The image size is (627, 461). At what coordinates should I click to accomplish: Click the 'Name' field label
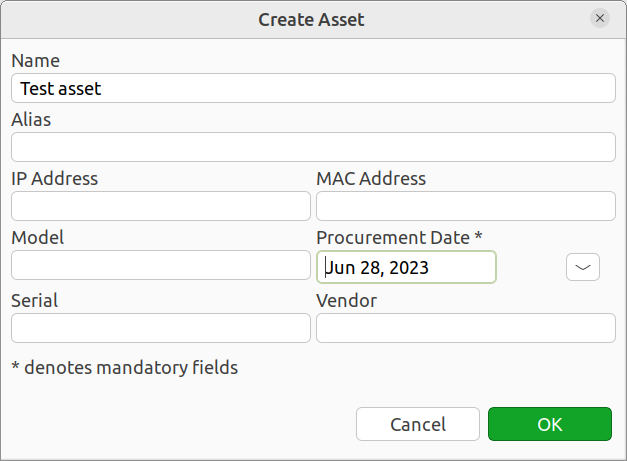[36, 61]
